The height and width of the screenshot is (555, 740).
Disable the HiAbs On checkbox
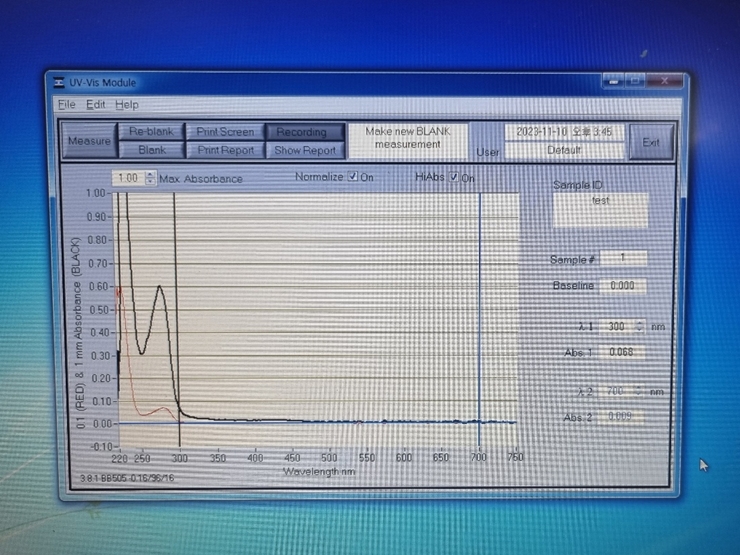(455, 177)
